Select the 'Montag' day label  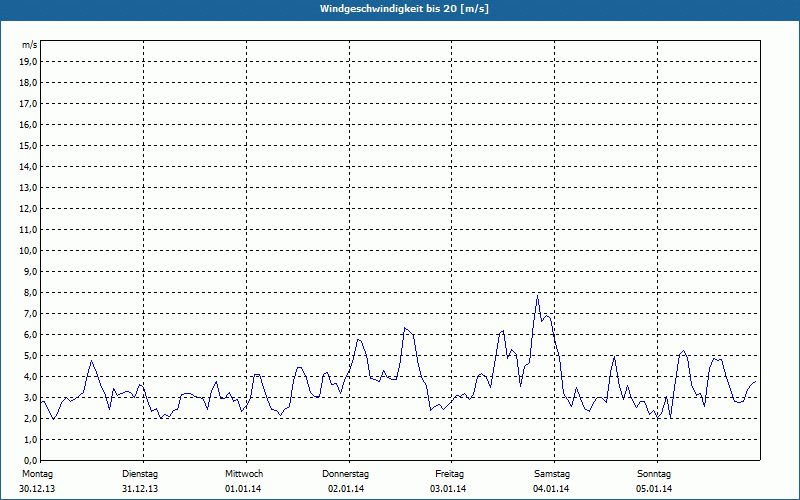tap(37, 474)
